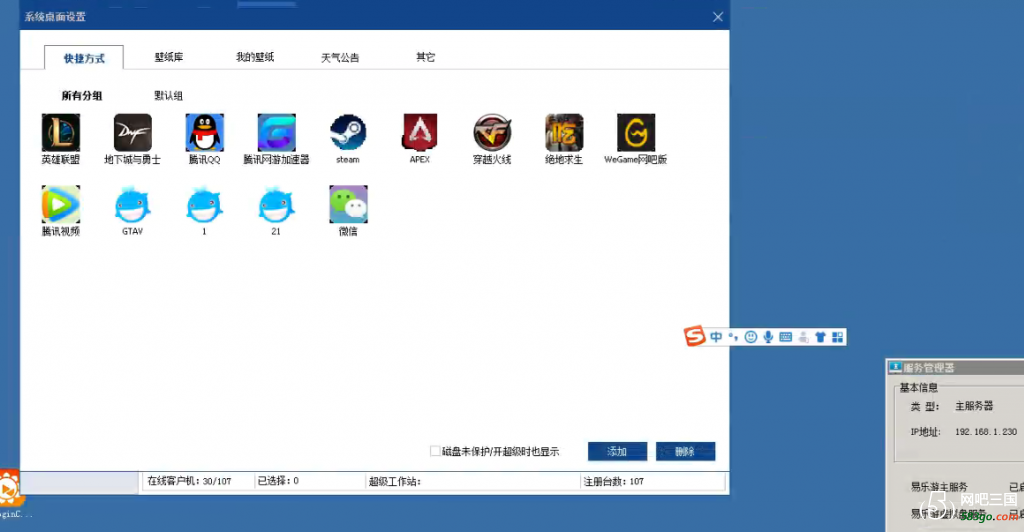
Task: Switch to the 其它 tab
Action: [x=425, y=57]
